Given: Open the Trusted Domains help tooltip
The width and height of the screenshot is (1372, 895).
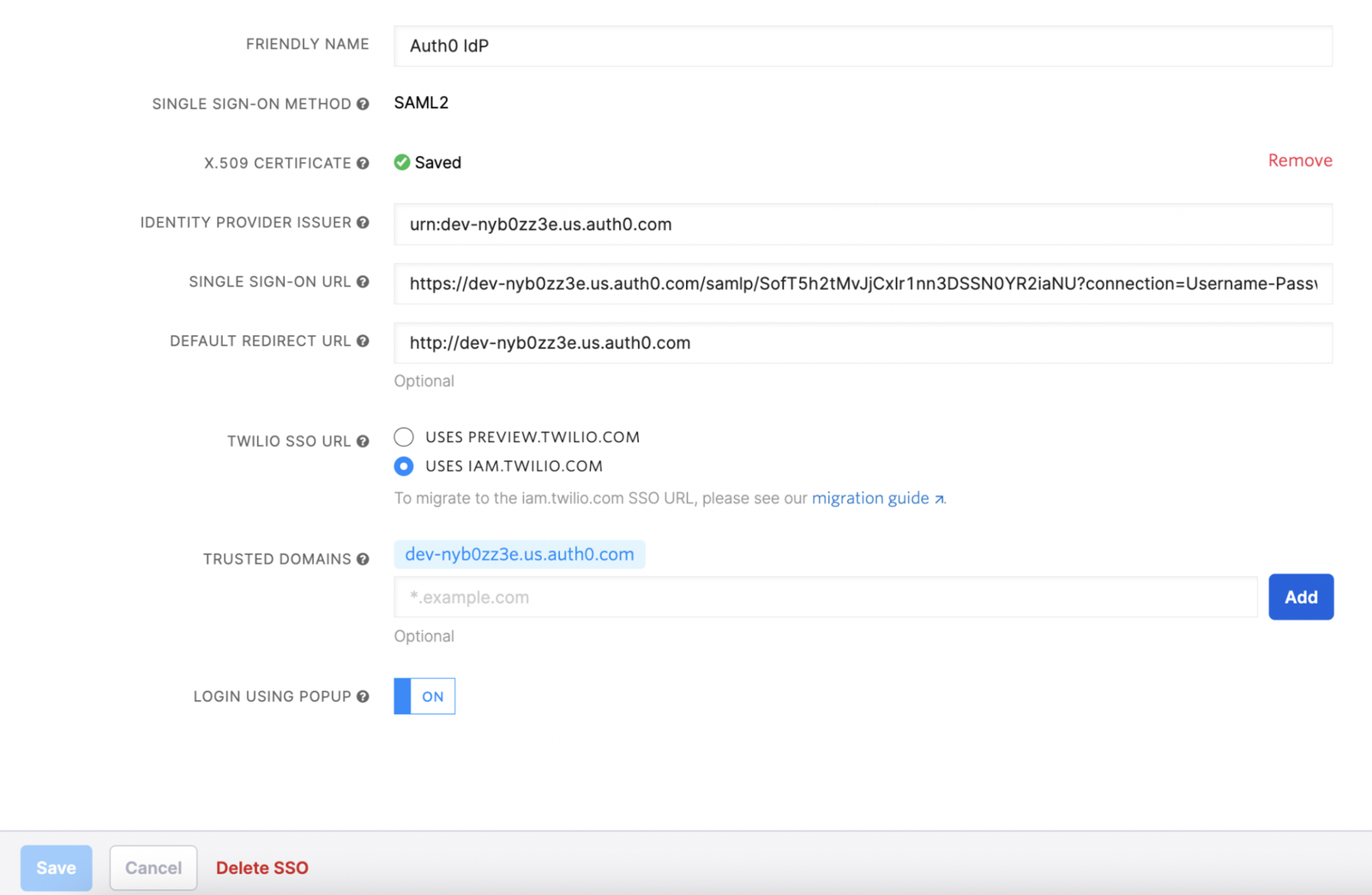Looking at the screenshot, I should pyautogui.click(x=364, y=558).
